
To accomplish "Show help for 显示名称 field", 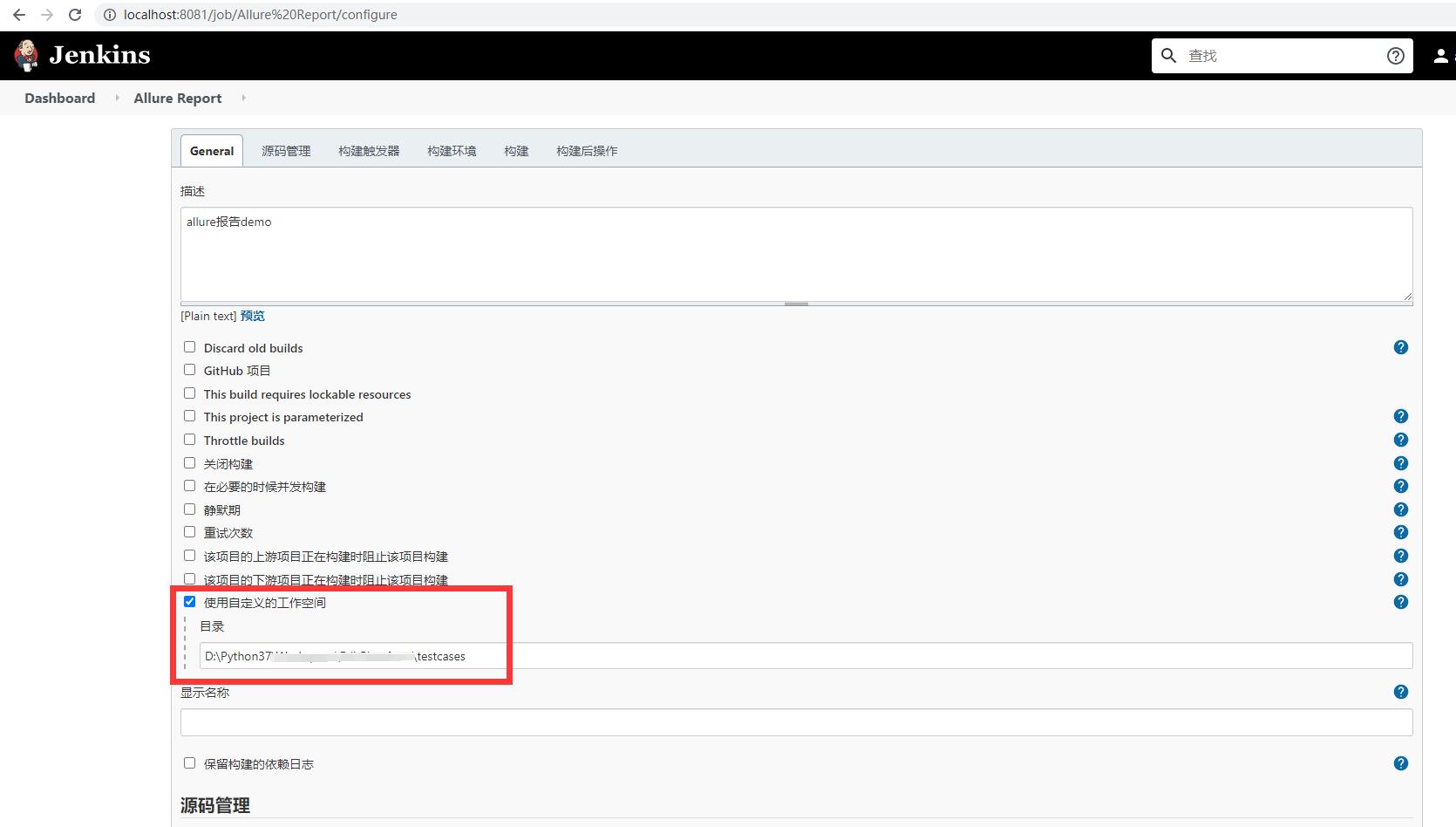I will pyautogui.click(x=1401, y=692).
